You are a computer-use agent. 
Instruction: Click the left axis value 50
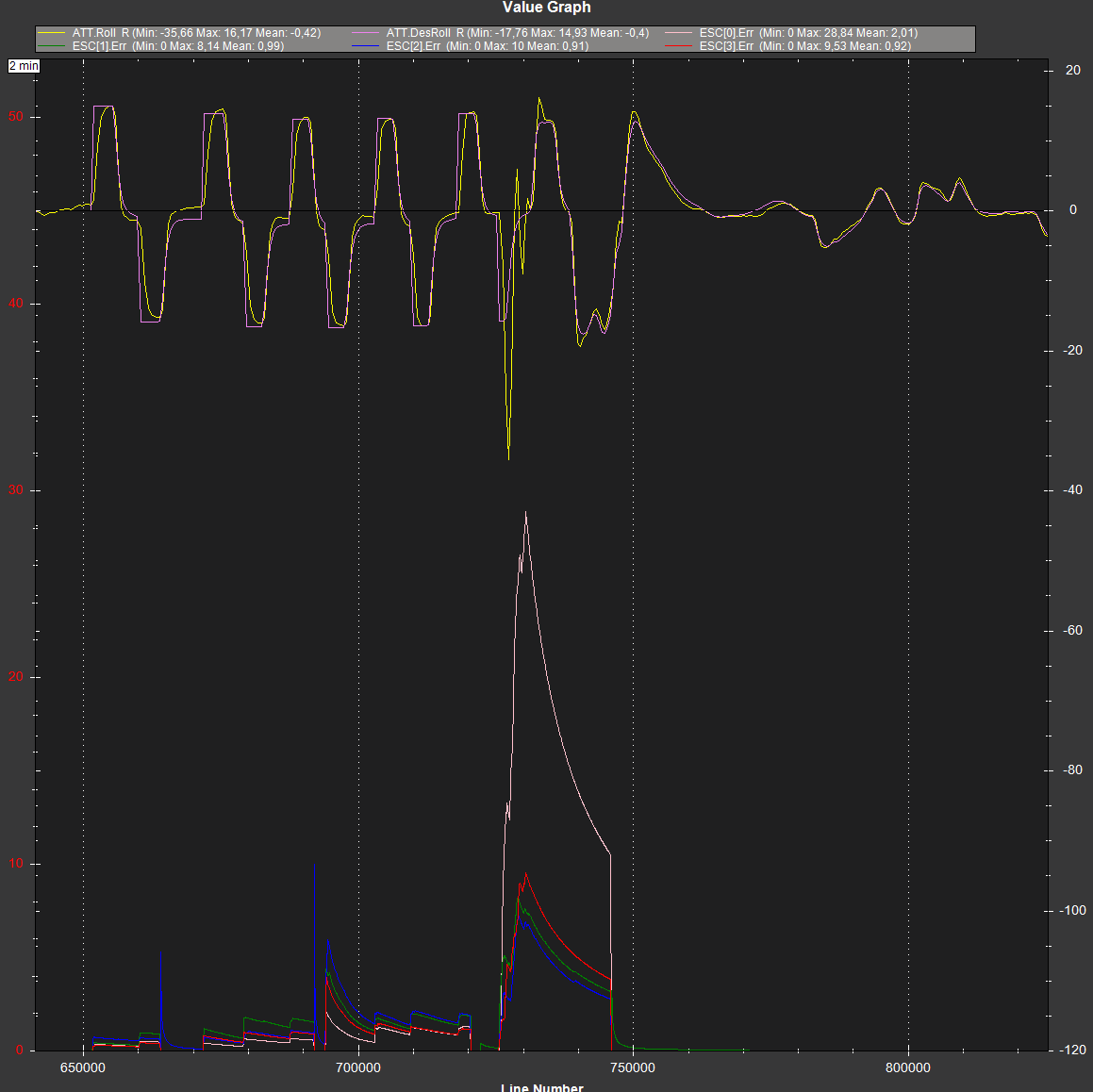pos(15,117)
